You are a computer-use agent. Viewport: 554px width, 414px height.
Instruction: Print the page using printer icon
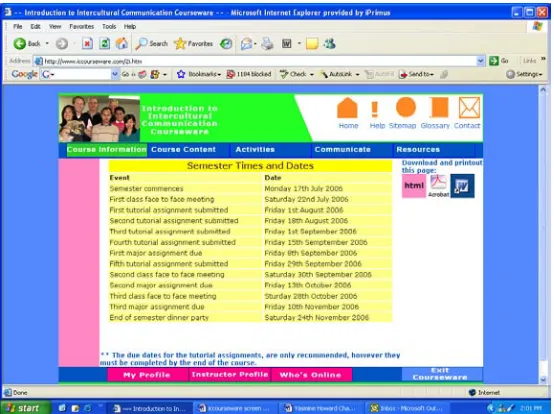[267, 44]
